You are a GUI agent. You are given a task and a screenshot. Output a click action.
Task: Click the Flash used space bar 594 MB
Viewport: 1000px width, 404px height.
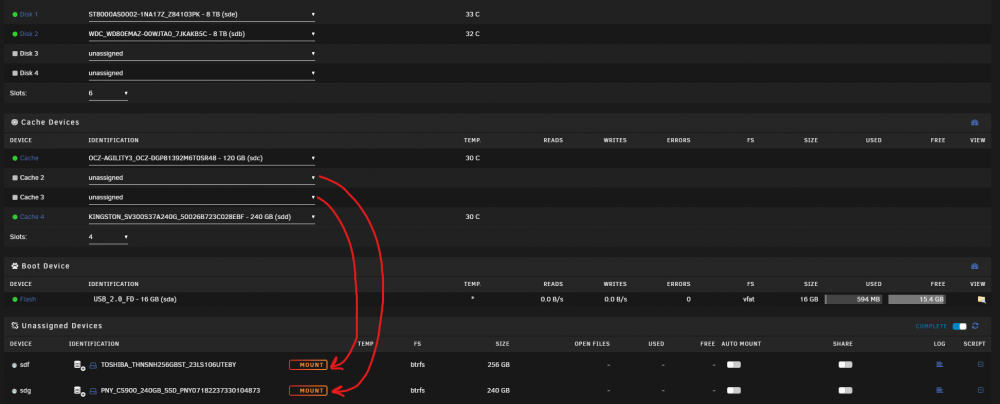853,299
